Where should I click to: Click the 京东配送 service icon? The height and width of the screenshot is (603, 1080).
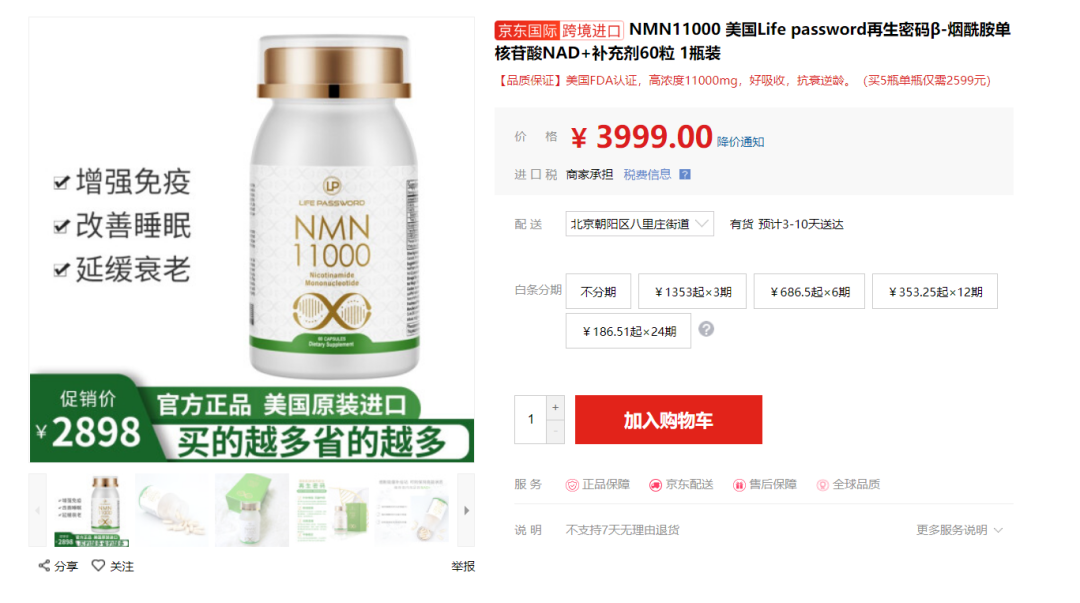[x=655, y=485]
